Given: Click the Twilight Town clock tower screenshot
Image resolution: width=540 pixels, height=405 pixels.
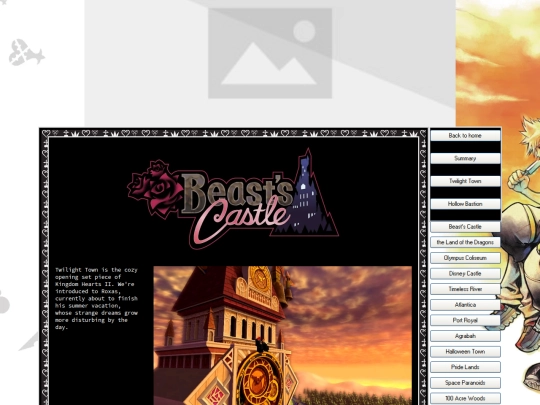Looking at the screenshot, I should (282, 335).
